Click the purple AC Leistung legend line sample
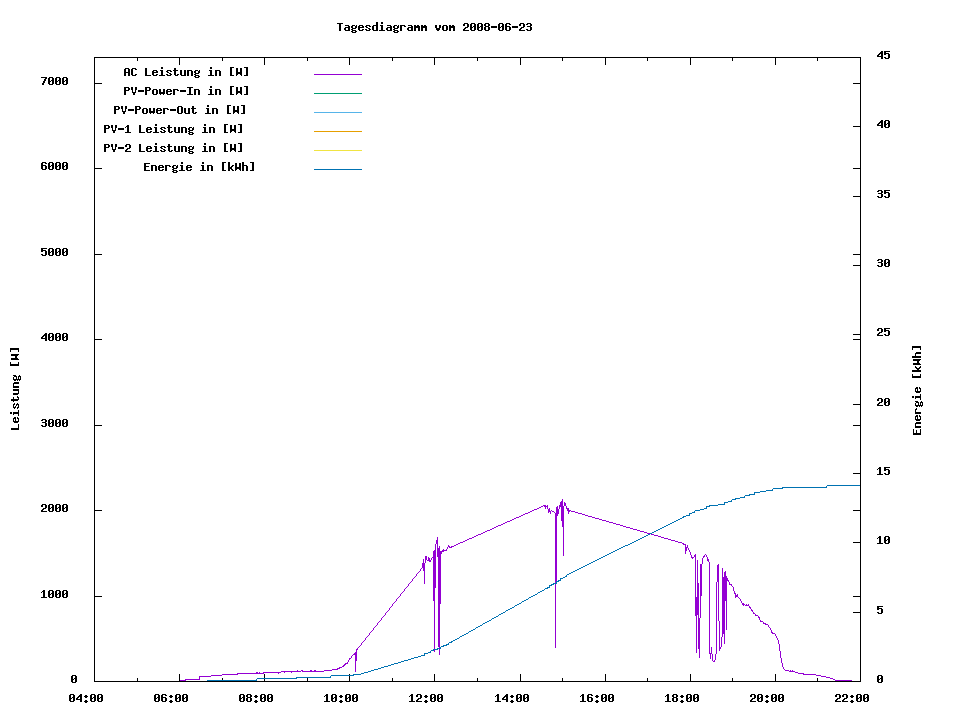The height and width of the screenshot is (720, 960). pos(337,74)
